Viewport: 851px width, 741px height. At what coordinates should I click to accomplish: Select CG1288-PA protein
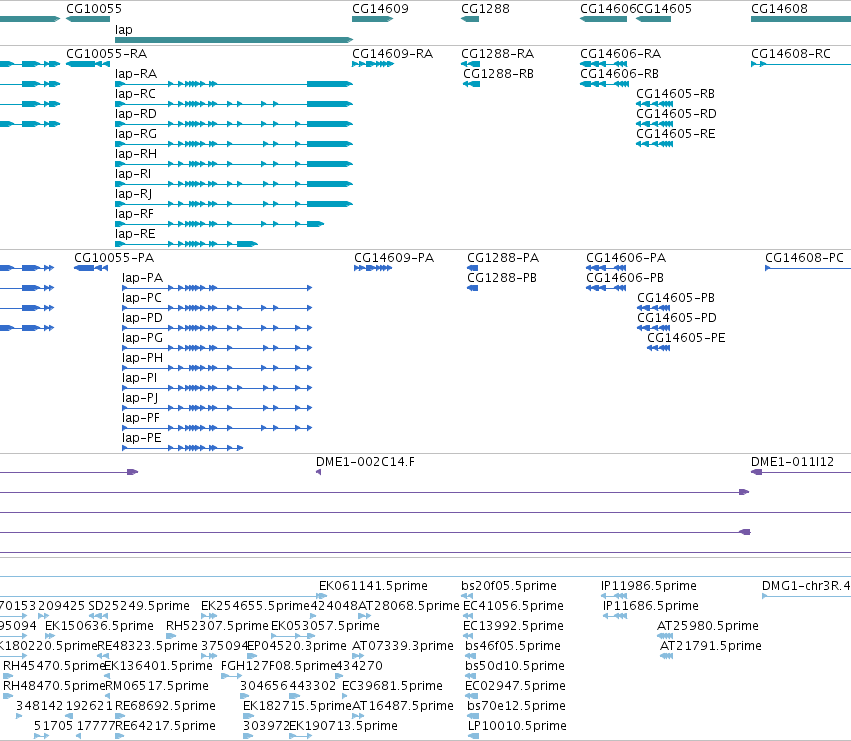pyautogui.click(x=473, y=268)
